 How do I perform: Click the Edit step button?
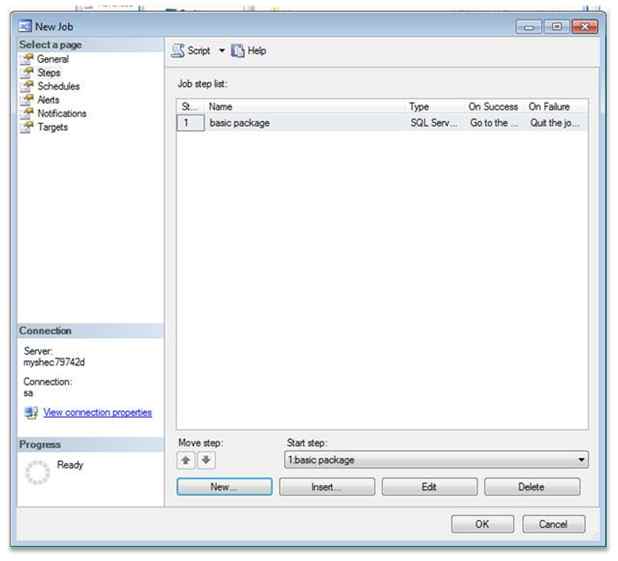(x=429, y=487)
